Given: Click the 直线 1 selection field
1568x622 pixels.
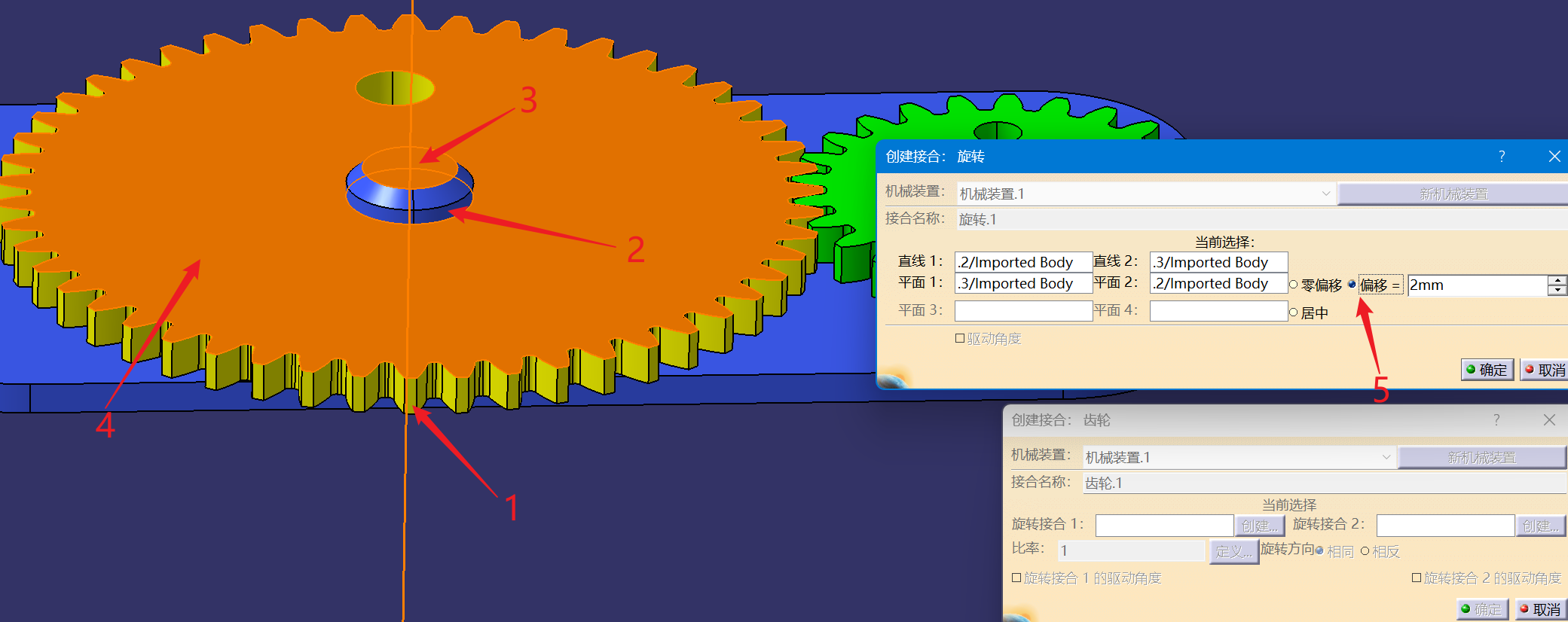Looking at the screenshot, I should click(x=1022, y=262).
